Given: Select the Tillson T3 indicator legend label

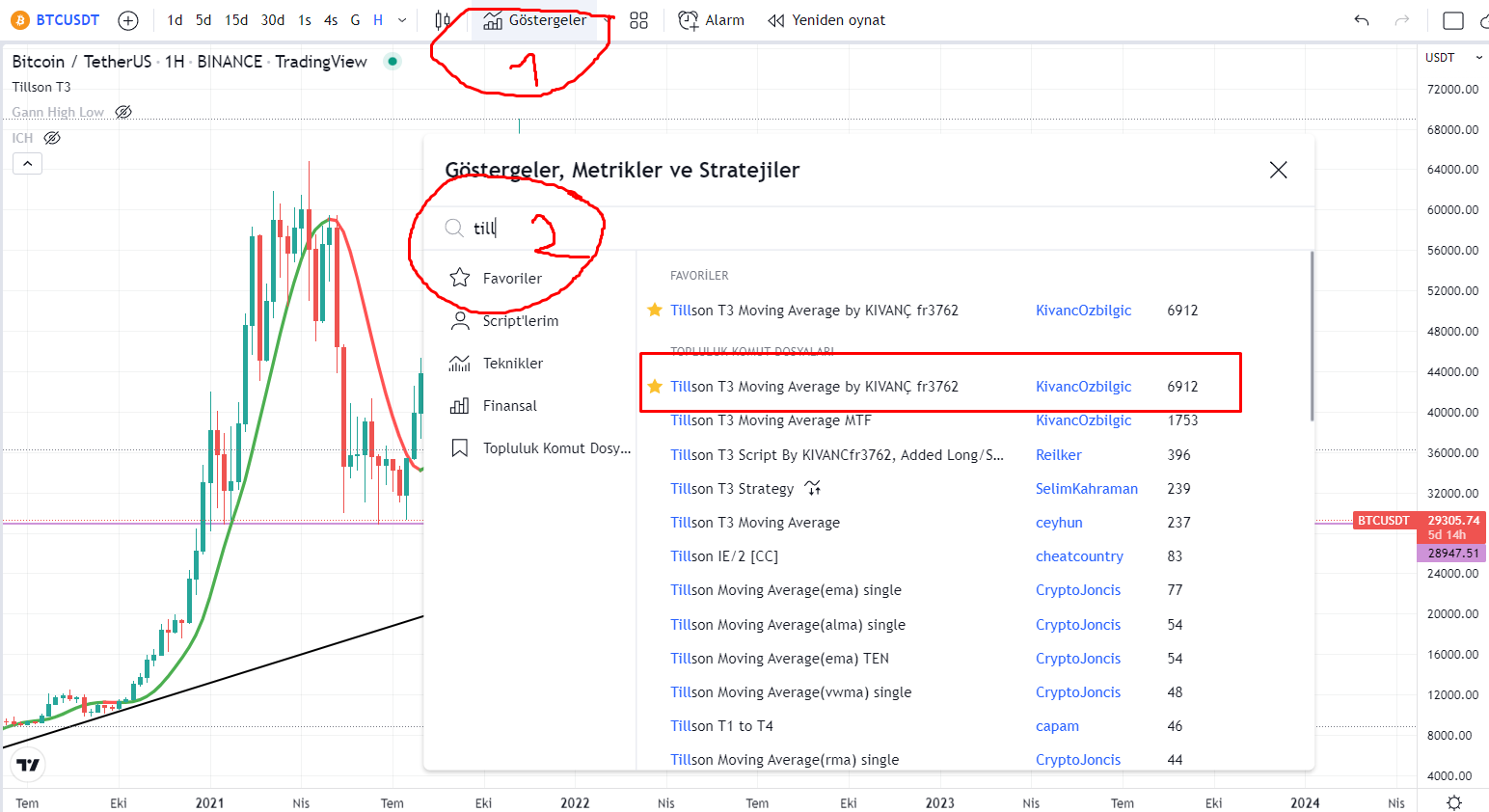Looking at the screenshot, I should (41, 87).
